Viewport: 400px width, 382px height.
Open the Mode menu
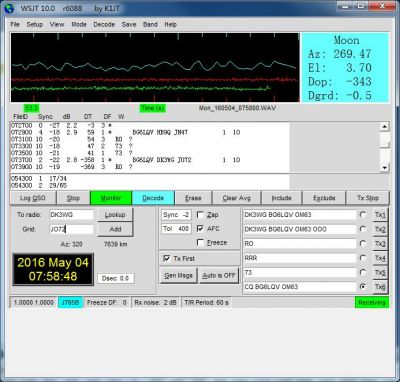79,25
